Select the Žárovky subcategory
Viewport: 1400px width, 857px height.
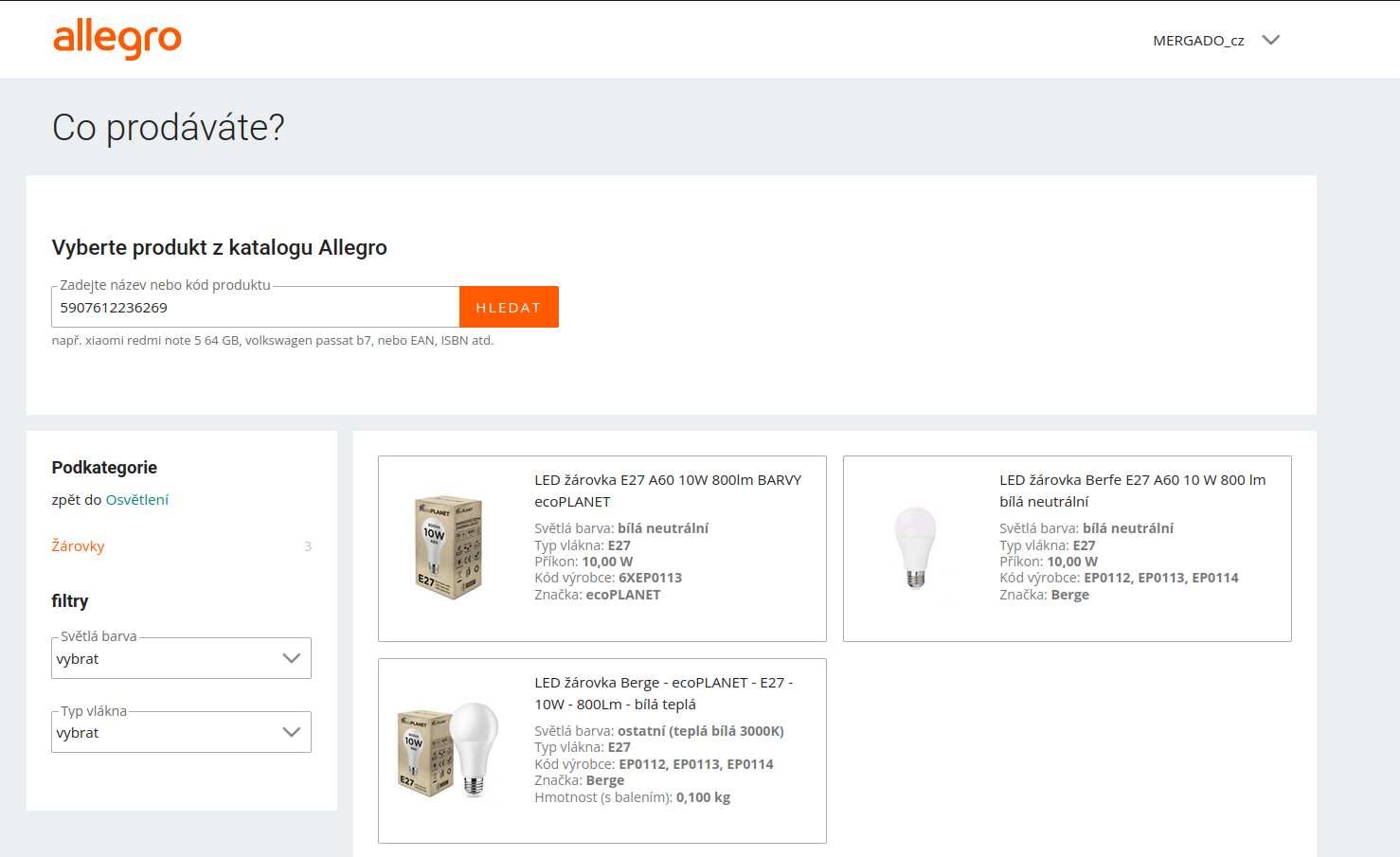(78, 545)
